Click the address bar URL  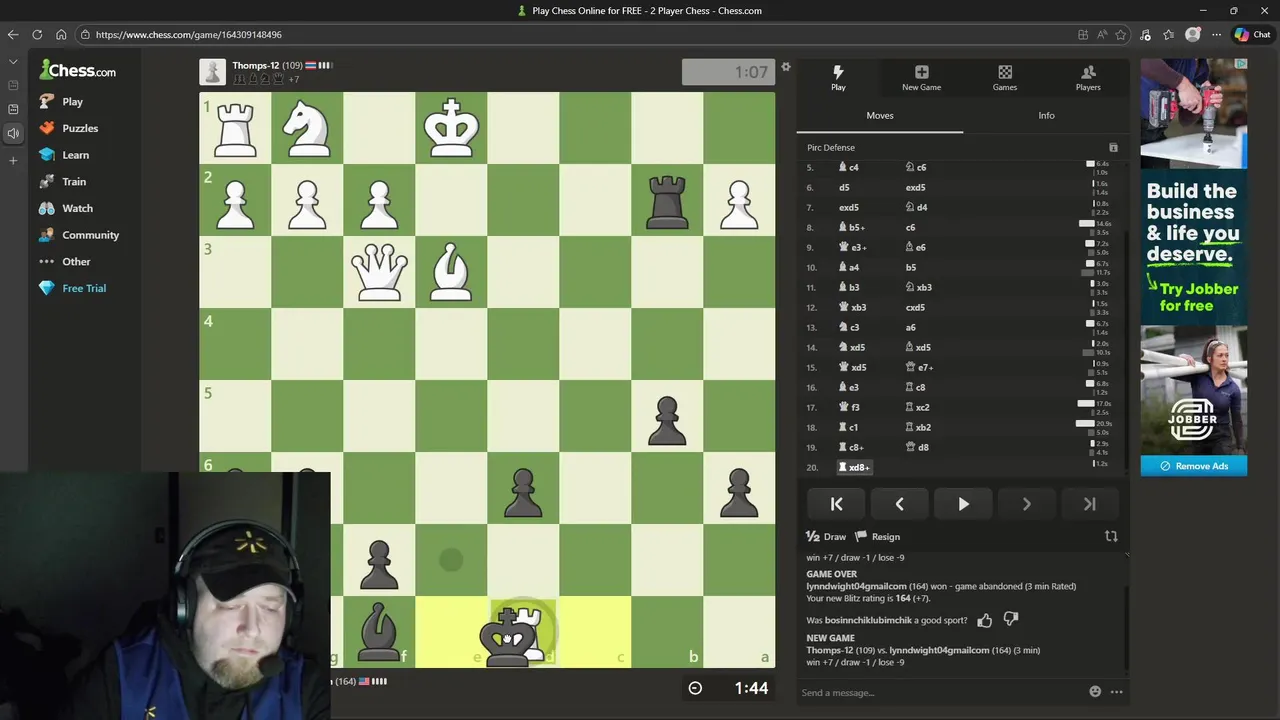pyautogui.click(x=188, y=34)
